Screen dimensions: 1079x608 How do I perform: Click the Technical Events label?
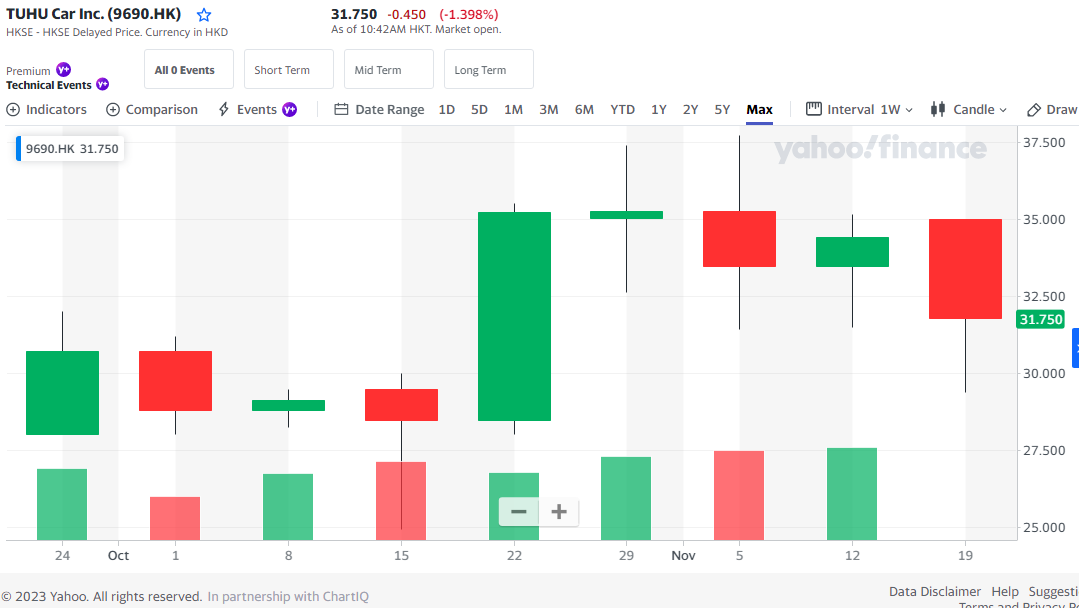point(49,85)
